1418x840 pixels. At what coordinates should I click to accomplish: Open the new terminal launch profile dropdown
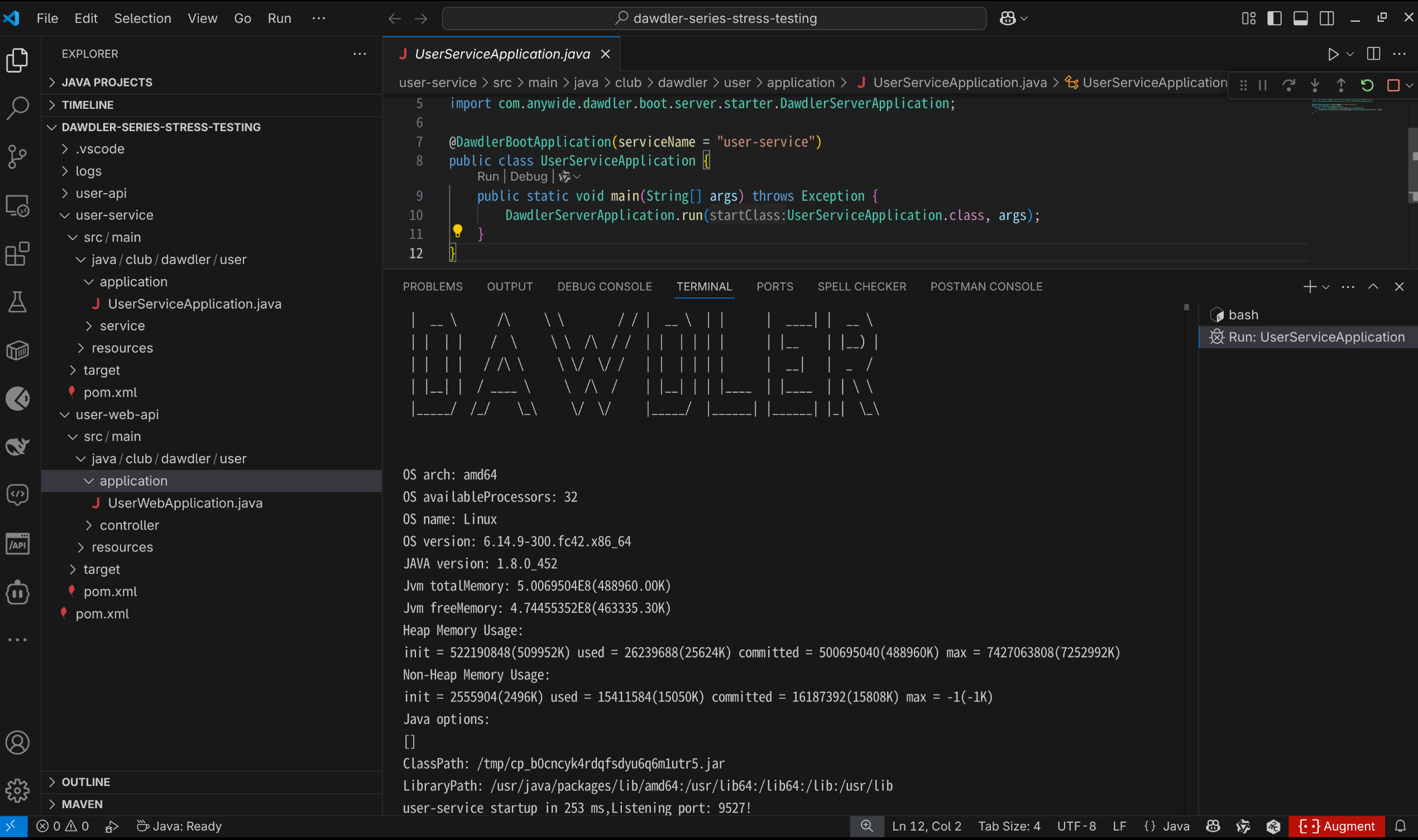(x=1326, y=287)
